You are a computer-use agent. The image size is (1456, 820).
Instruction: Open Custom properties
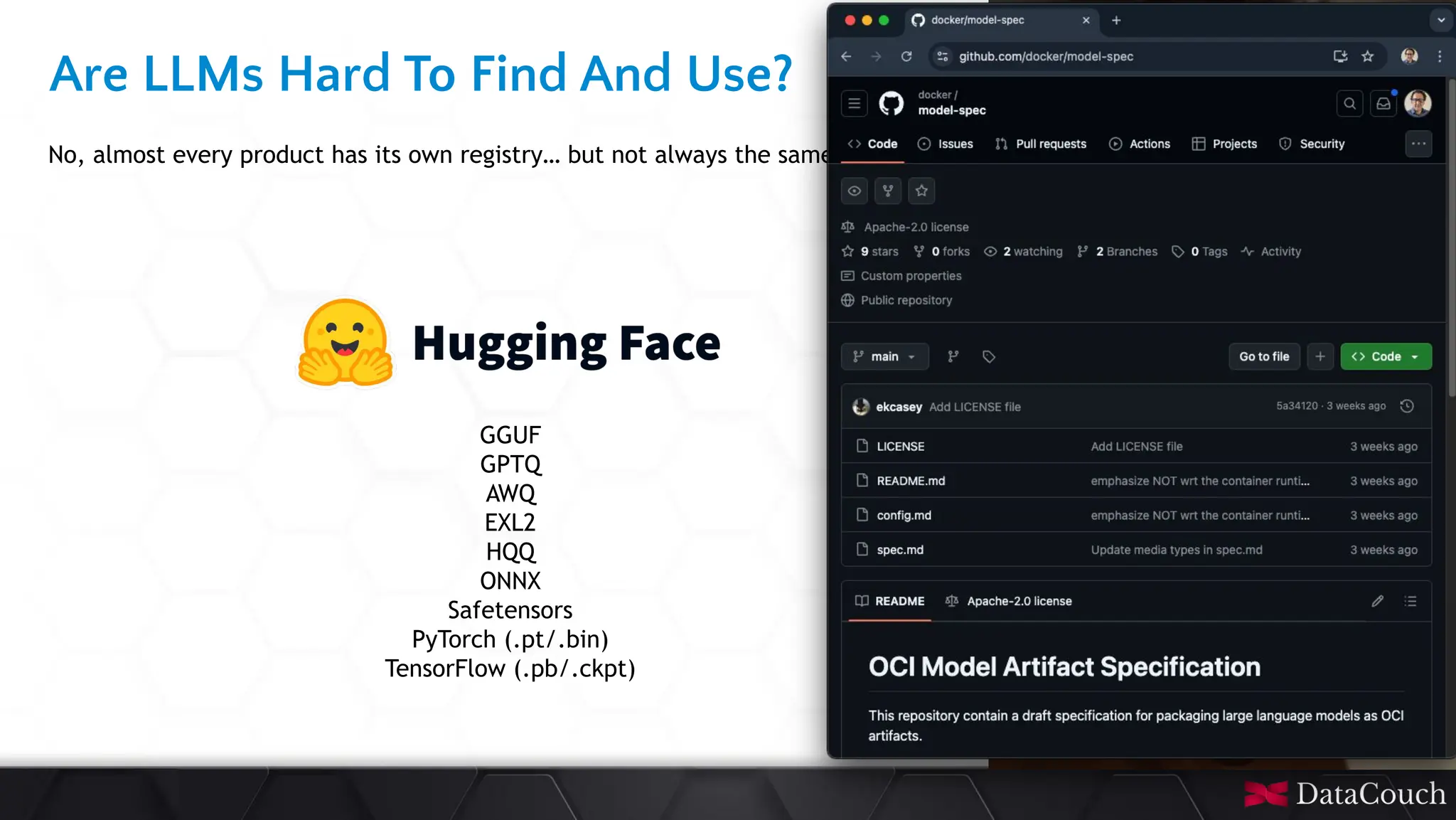coord(901,275)
